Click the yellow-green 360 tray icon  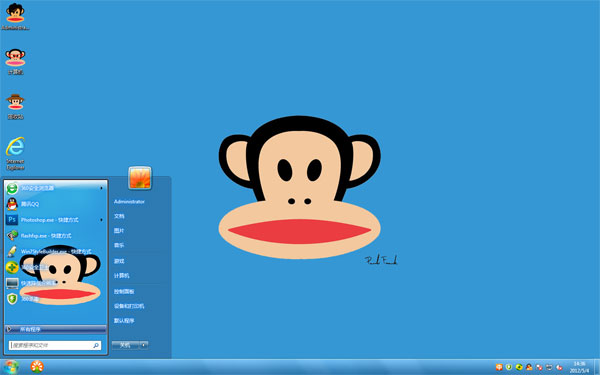pyautogui.click(x=519, y=367)
